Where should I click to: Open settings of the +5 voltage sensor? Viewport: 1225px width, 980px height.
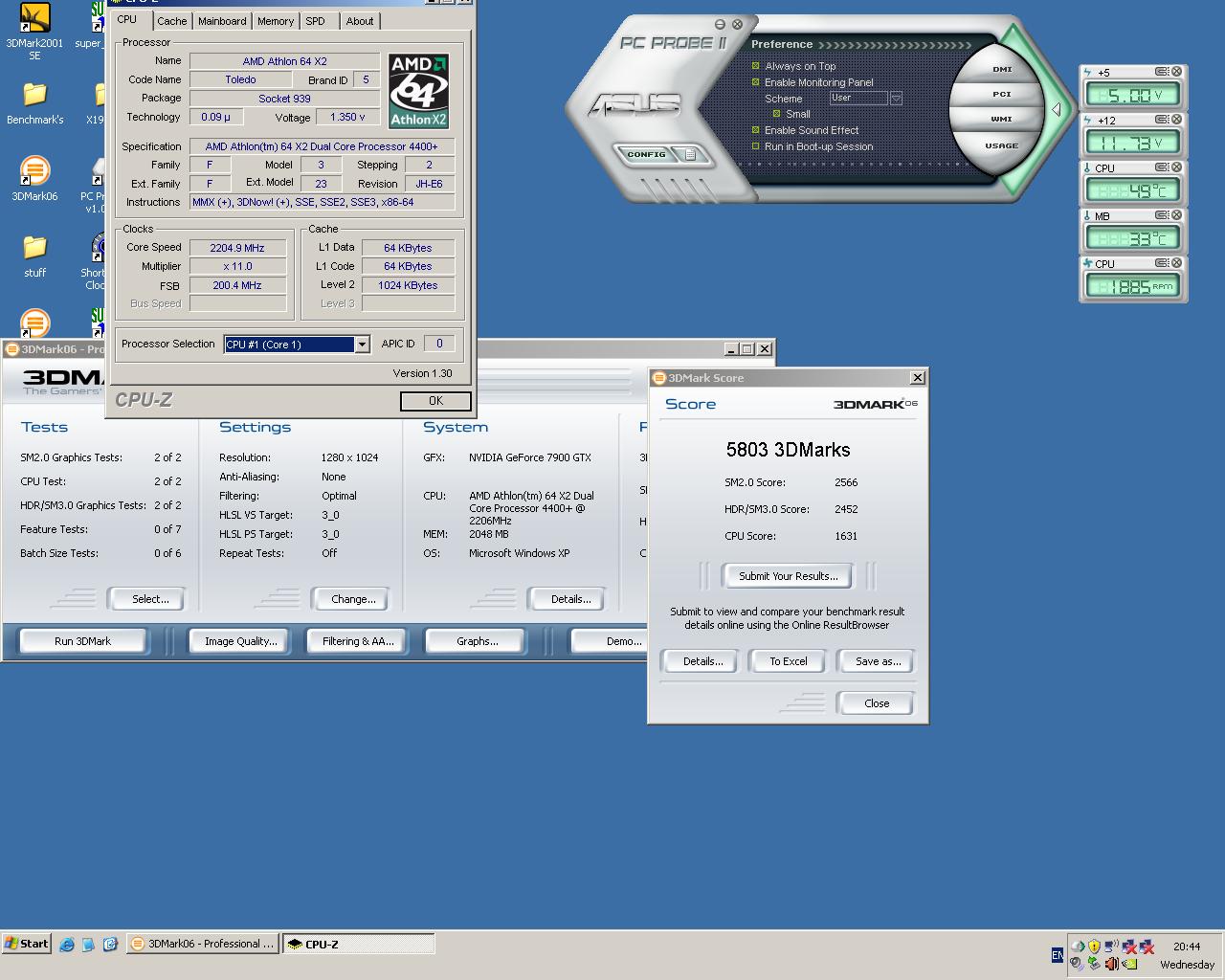click(x=1161, y=72)
